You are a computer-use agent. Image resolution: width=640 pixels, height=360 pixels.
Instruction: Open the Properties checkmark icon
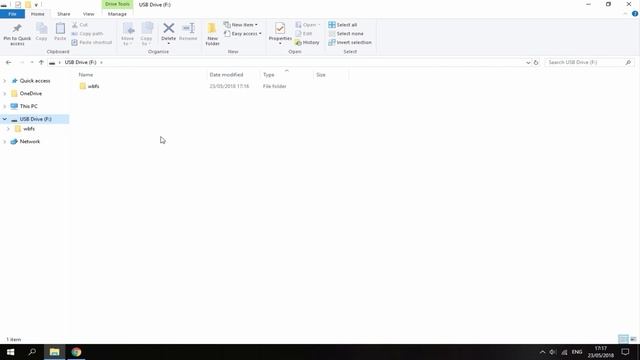click(280, 28)
